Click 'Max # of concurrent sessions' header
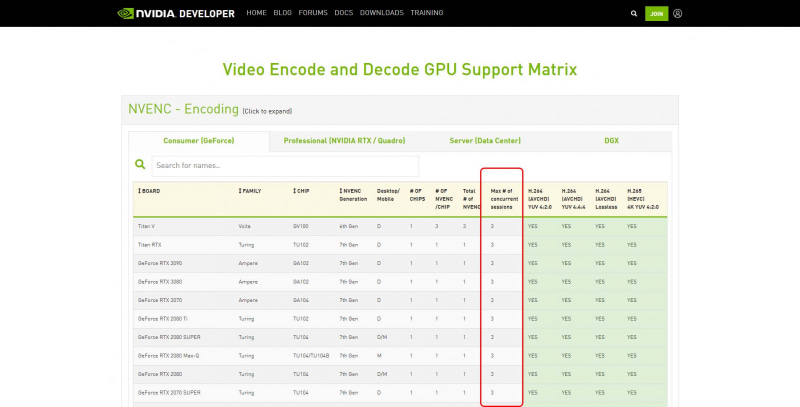Viewport: 800px width, 407px height. (x=504, y=199)
